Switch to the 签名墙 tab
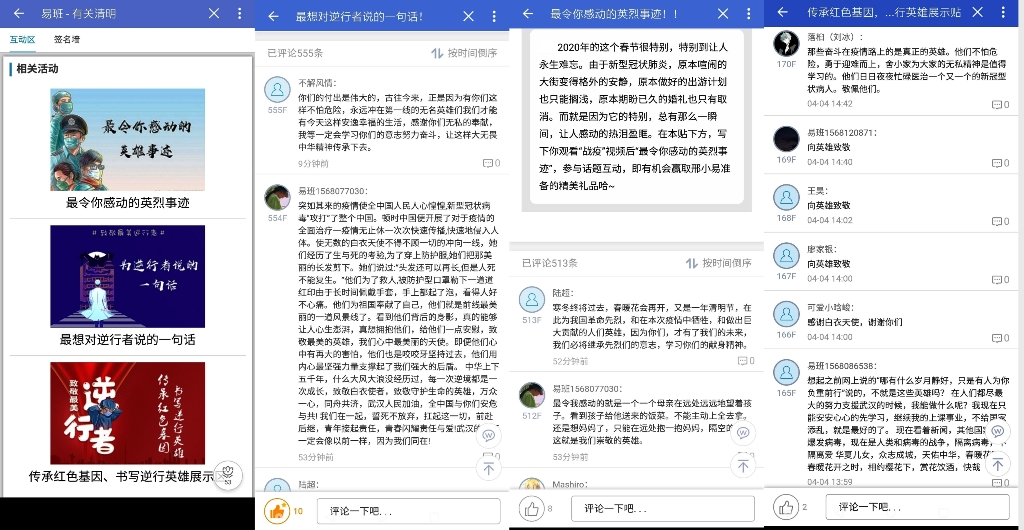Screen dimensions: 1024x530 [67, 40]
